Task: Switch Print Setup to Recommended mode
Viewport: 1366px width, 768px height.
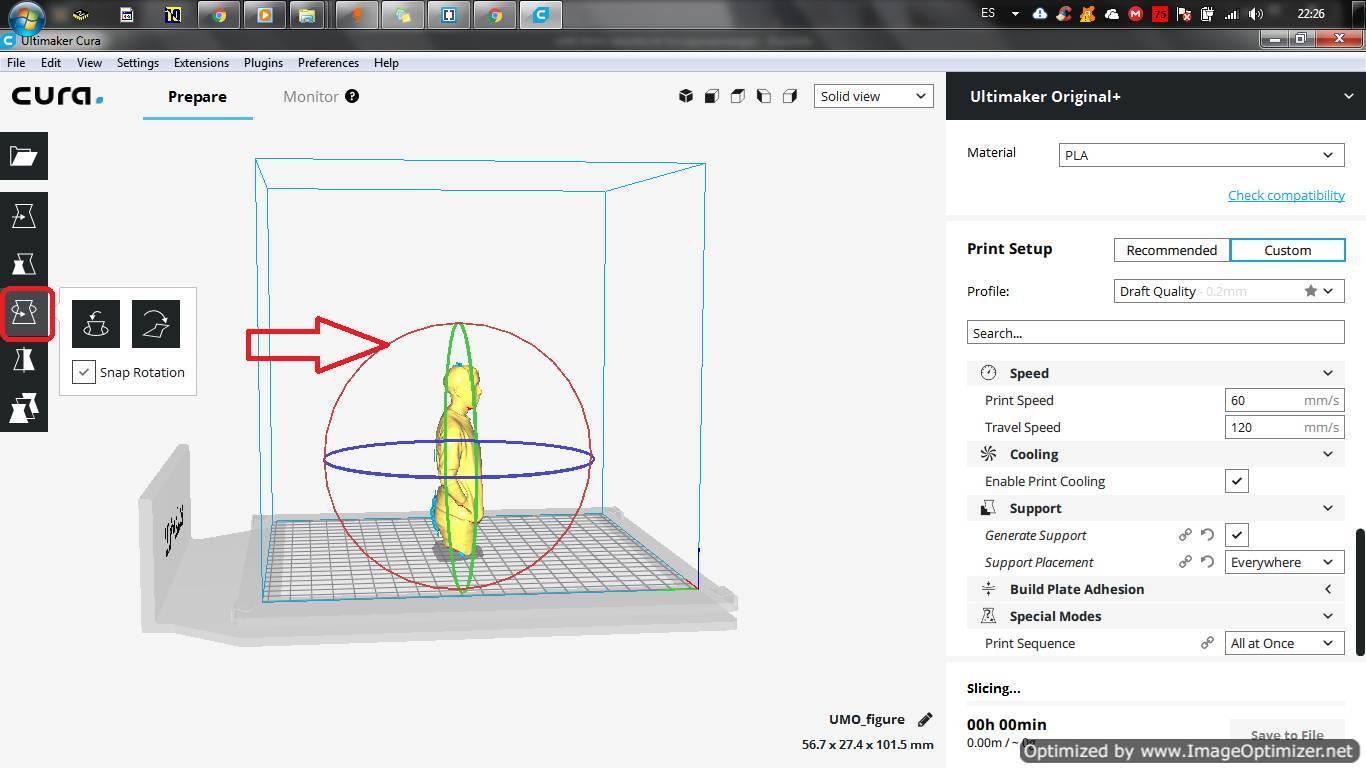Action: [1172, 250]
